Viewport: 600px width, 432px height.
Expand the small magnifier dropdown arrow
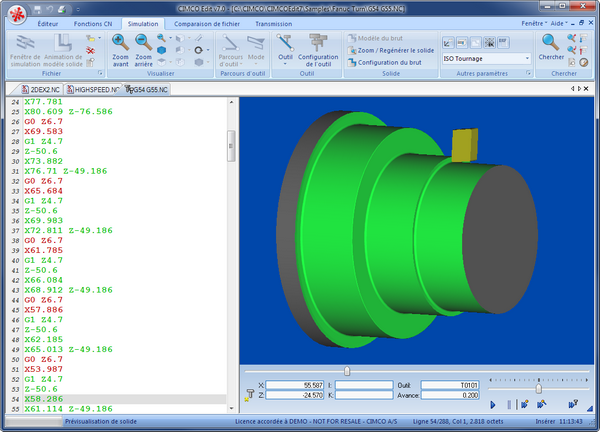170,38
